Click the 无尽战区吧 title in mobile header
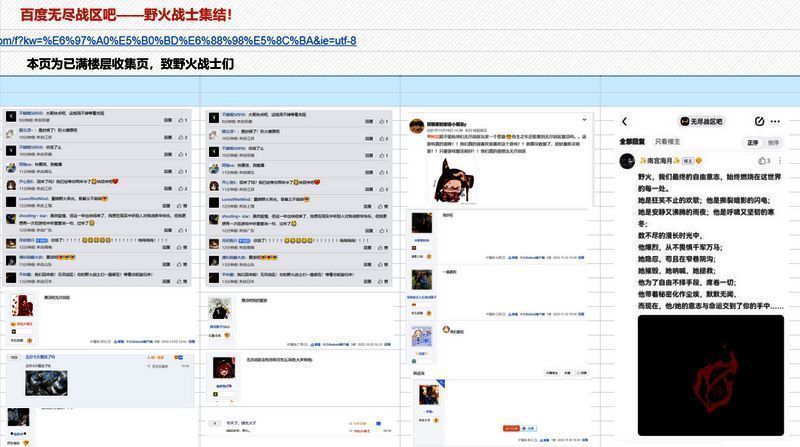Screen dimensions: 800x447 pyautogui.click(x=706, y=121)
